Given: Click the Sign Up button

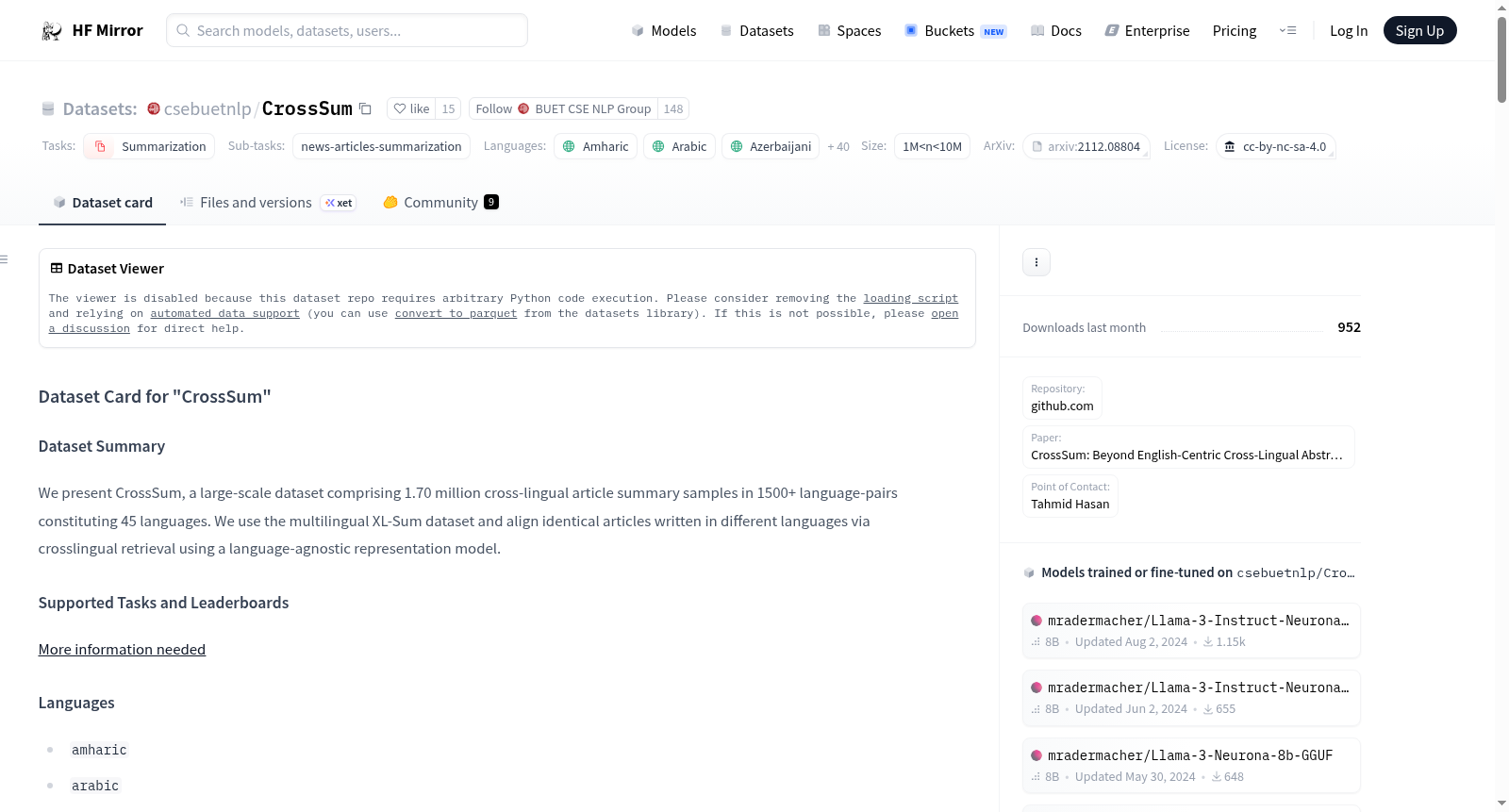Looking at the screenshot, I should point(1419,31).
